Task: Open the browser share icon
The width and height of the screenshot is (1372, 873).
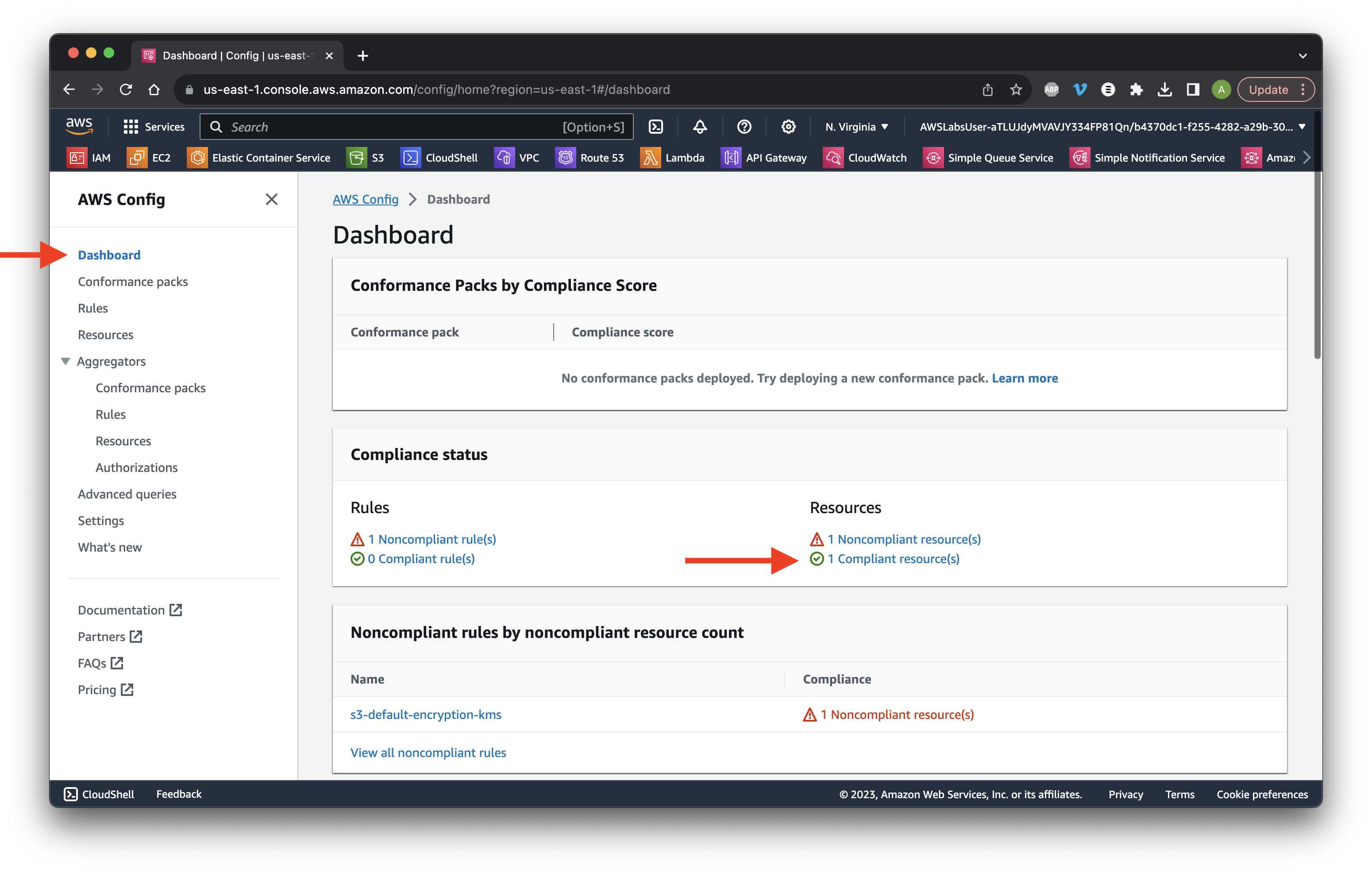Action: (987, 89)
